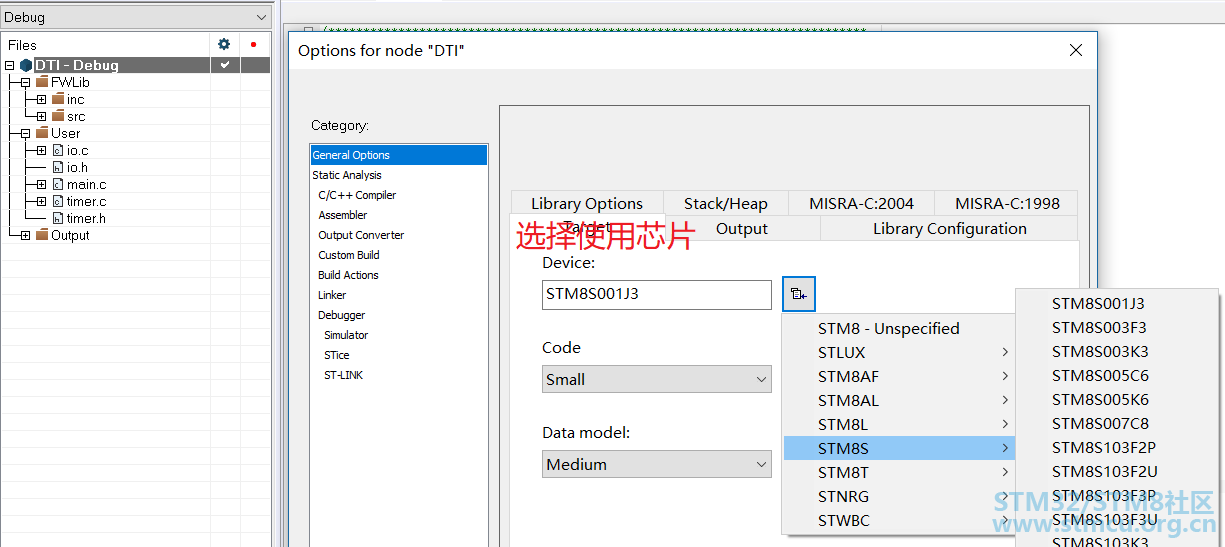Select Linker category

pyautogui.click(x=332, y=295)
